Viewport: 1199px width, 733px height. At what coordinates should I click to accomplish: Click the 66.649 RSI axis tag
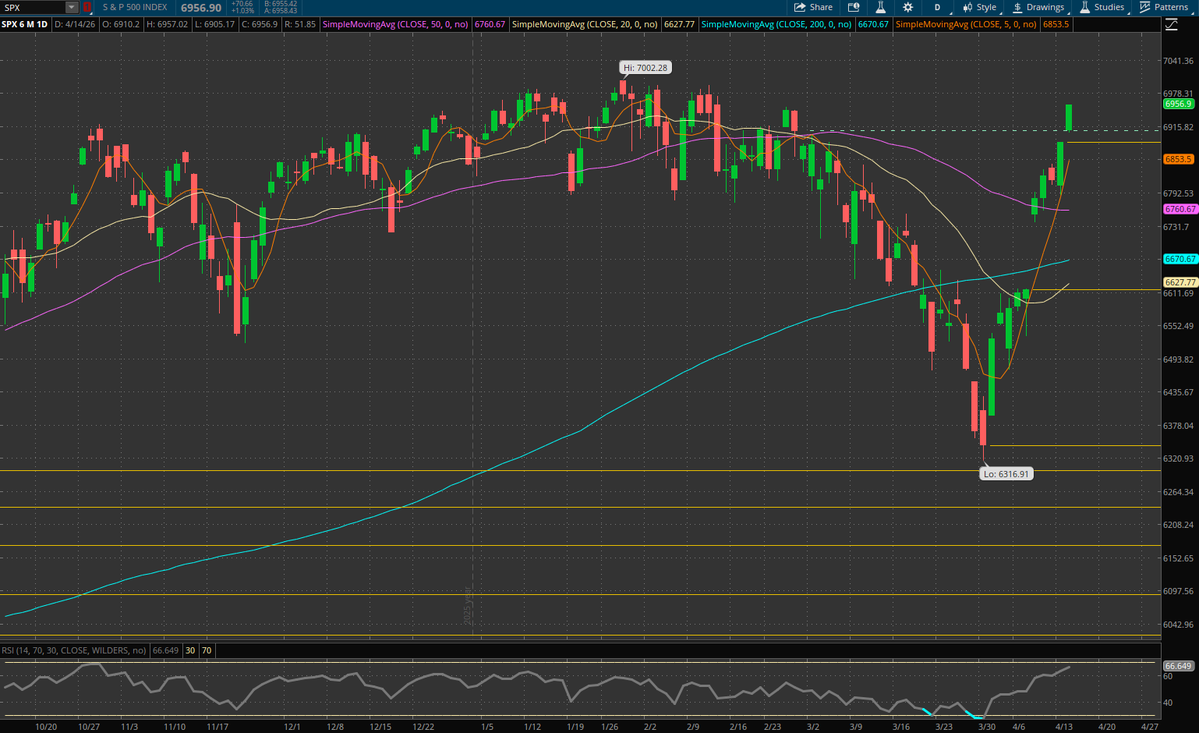tap(1178, 666)
